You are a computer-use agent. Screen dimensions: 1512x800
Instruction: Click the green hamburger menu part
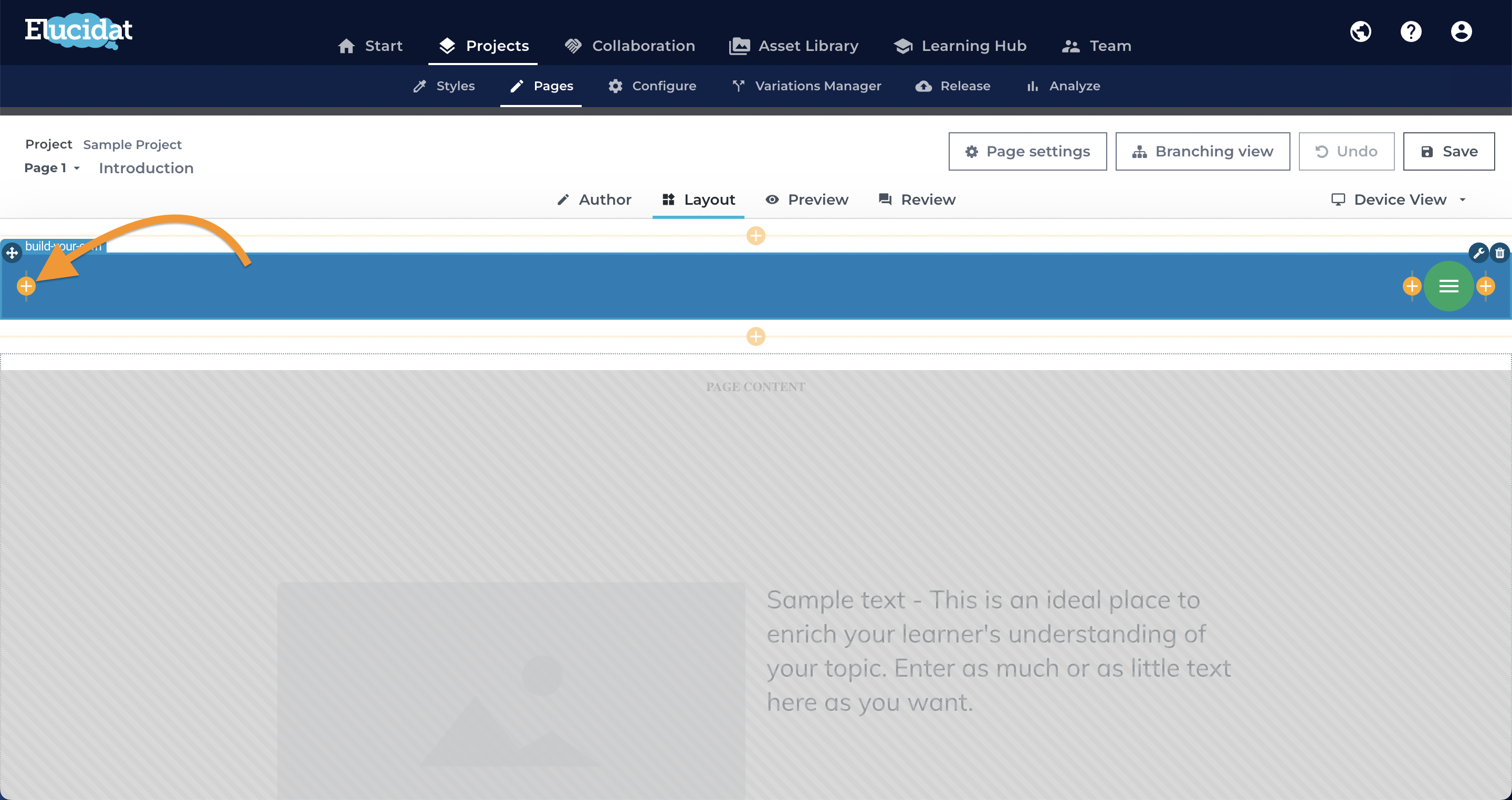tap(1448, 286)
